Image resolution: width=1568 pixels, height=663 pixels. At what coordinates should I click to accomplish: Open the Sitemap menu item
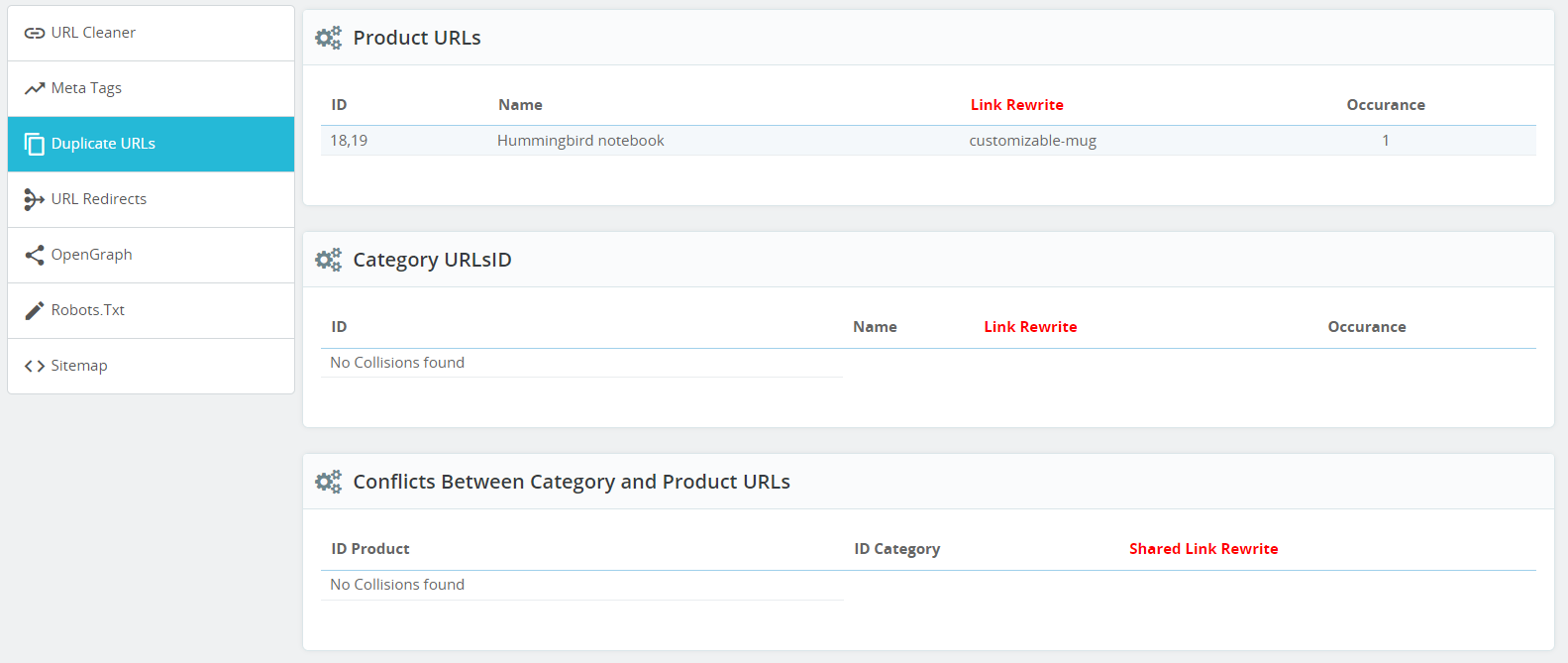[151, 366]
